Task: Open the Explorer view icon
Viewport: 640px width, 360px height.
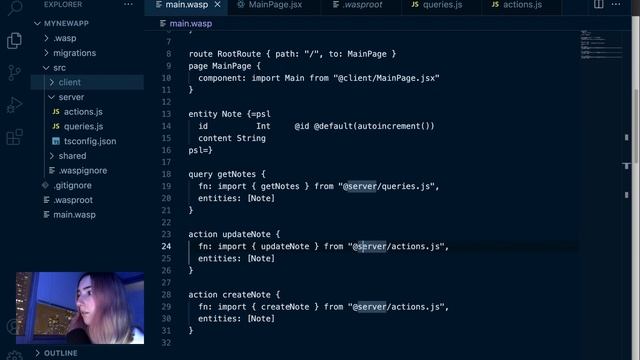Action: tap(15, 41)
